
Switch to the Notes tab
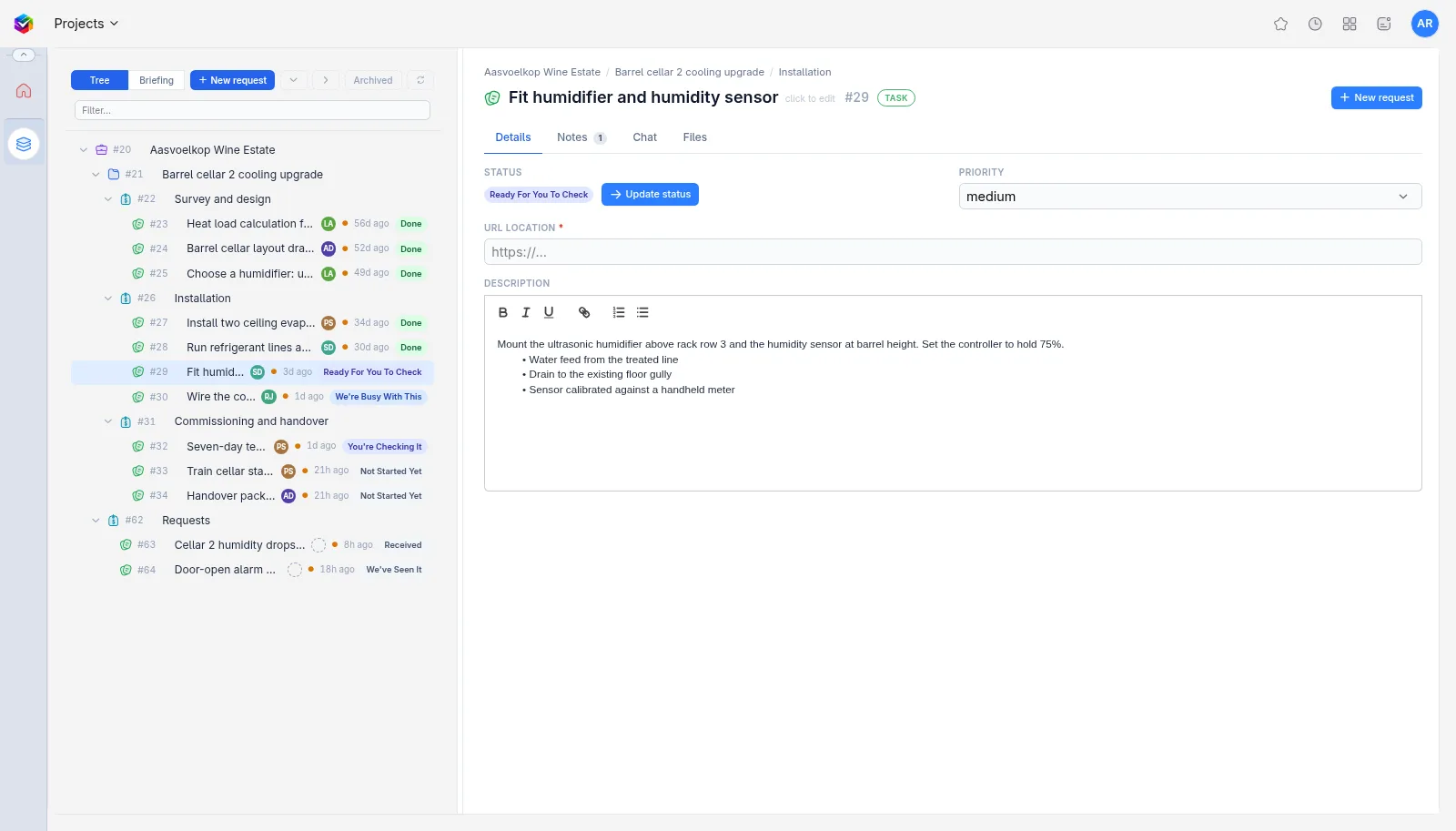(x=581, y=137)
